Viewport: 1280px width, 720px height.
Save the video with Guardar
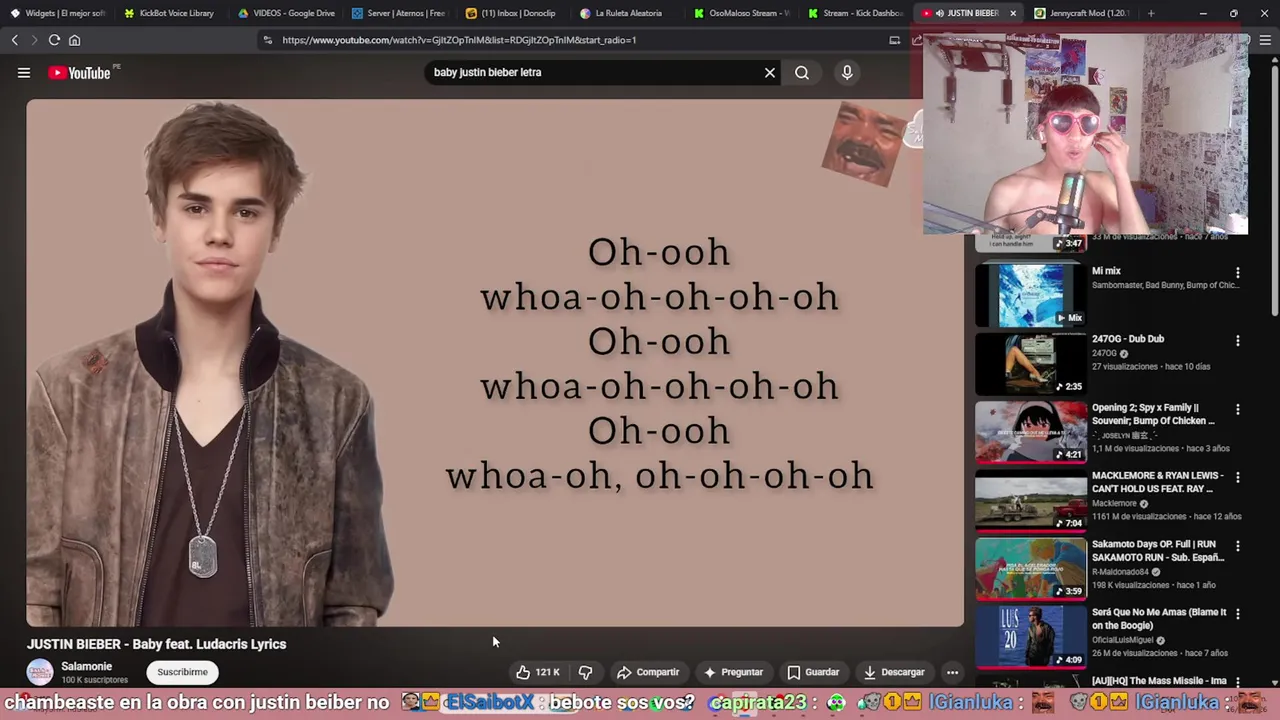(813, 672)
